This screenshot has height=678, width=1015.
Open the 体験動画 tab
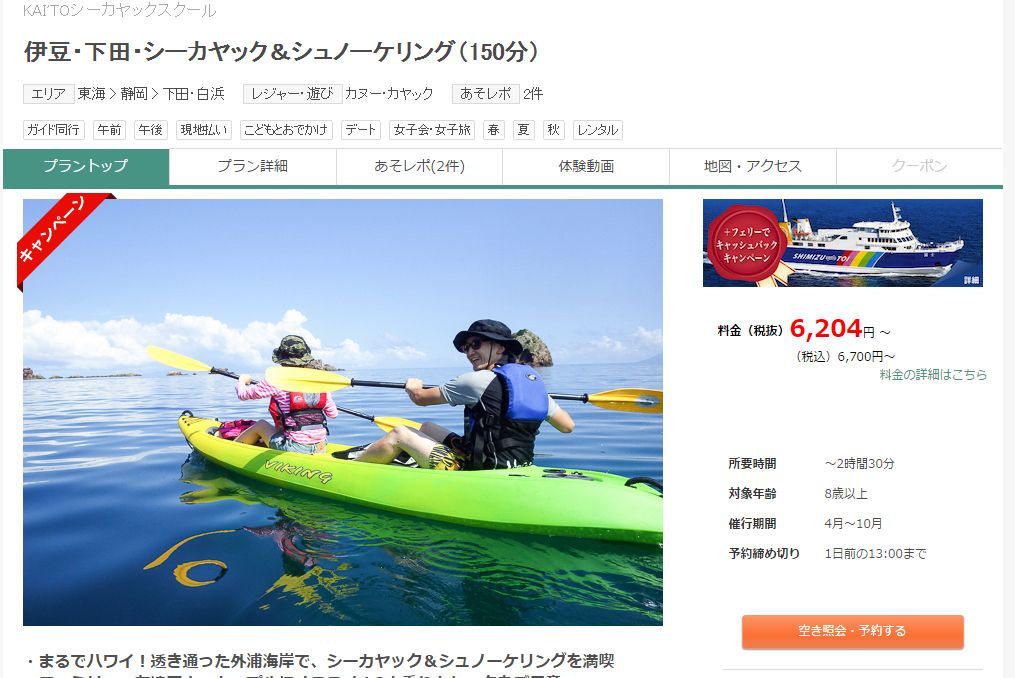pyautogui.click(x=586, y=166)
